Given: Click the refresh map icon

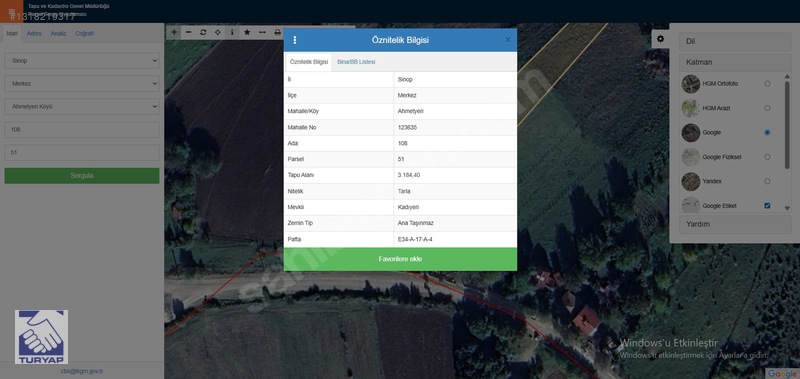Looking at the screenshot, I should point(203,32).
